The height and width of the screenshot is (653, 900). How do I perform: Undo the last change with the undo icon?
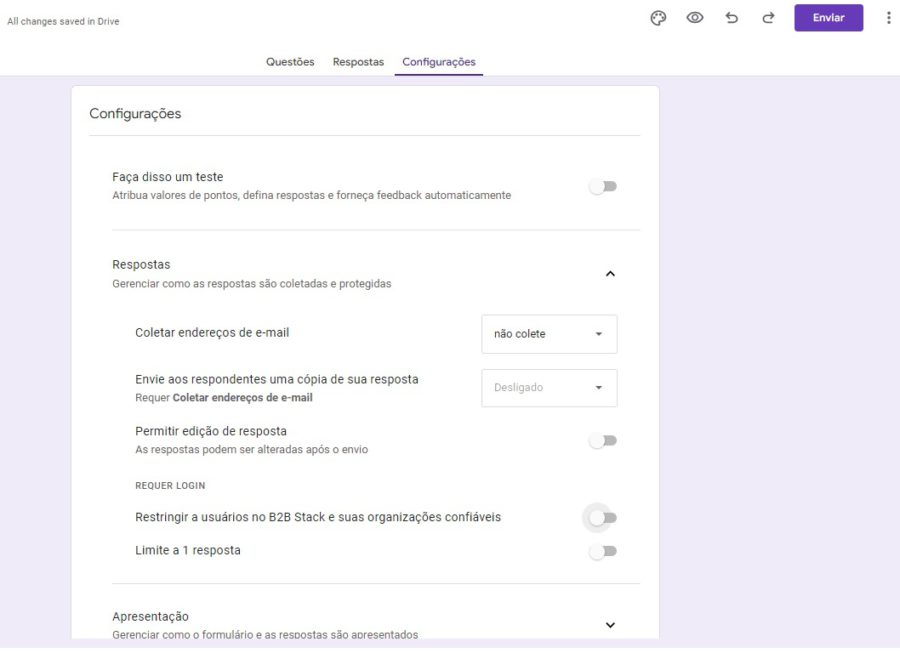pyautogui.click(x=731, y=17)
